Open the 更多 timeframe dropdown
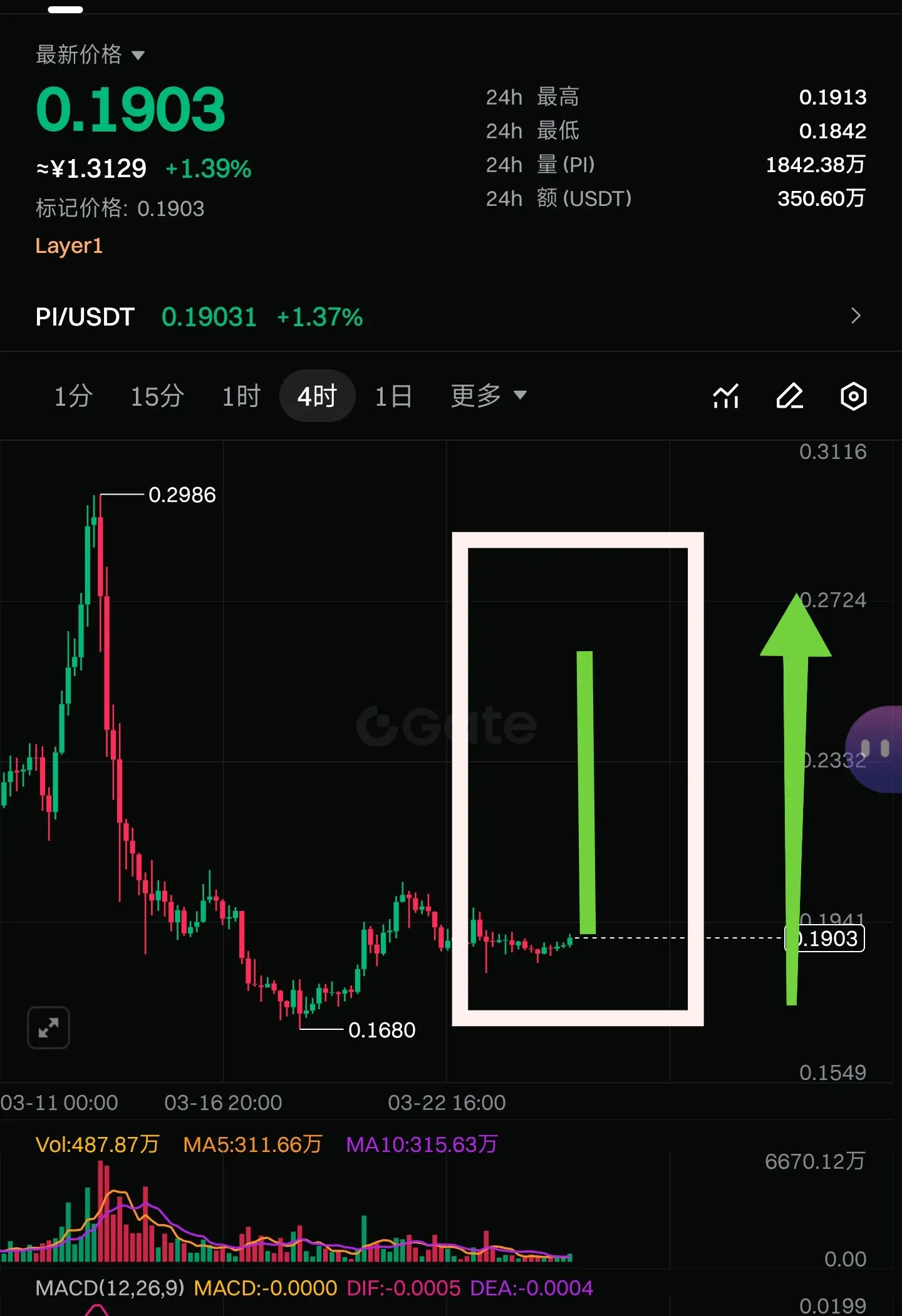This screenshot has width=902, height=1316. 489,396
